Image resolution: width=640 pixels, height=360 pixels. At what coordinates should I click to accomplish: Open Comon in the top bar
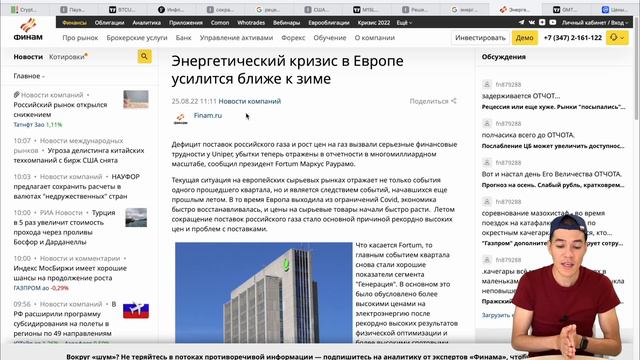coord(220,22)
